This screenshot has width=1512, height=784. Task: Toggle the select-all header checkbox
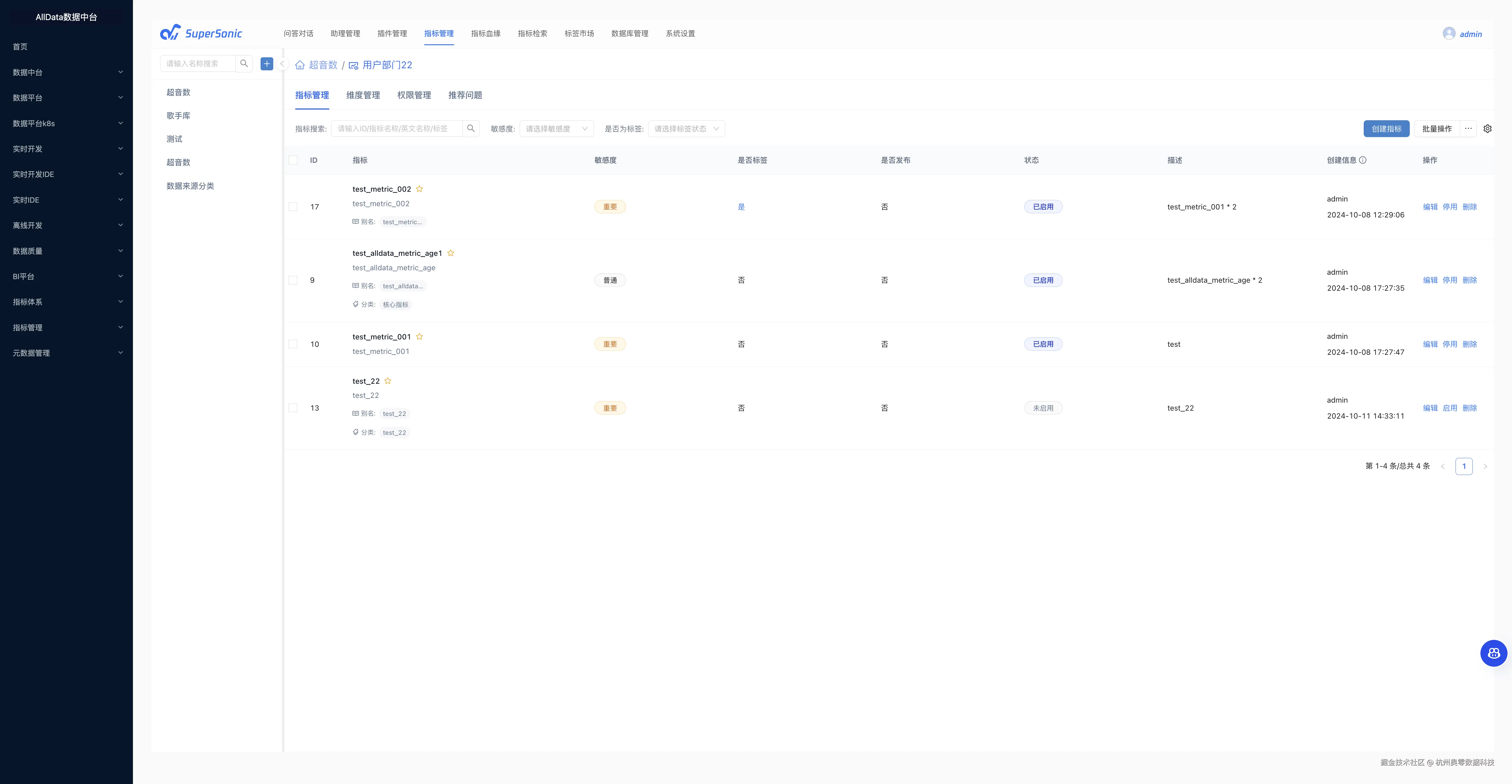coord(293,160)
